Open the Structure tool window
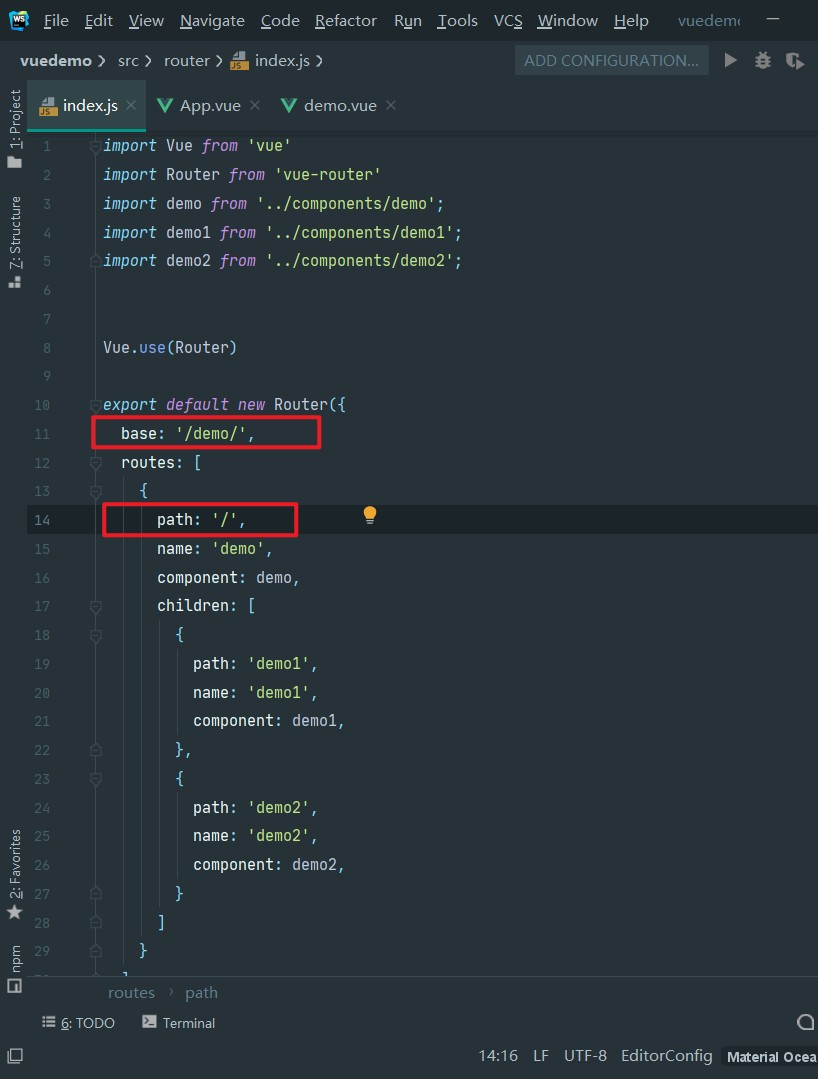This screenshot has height=1079, width=818. point(14,242)
